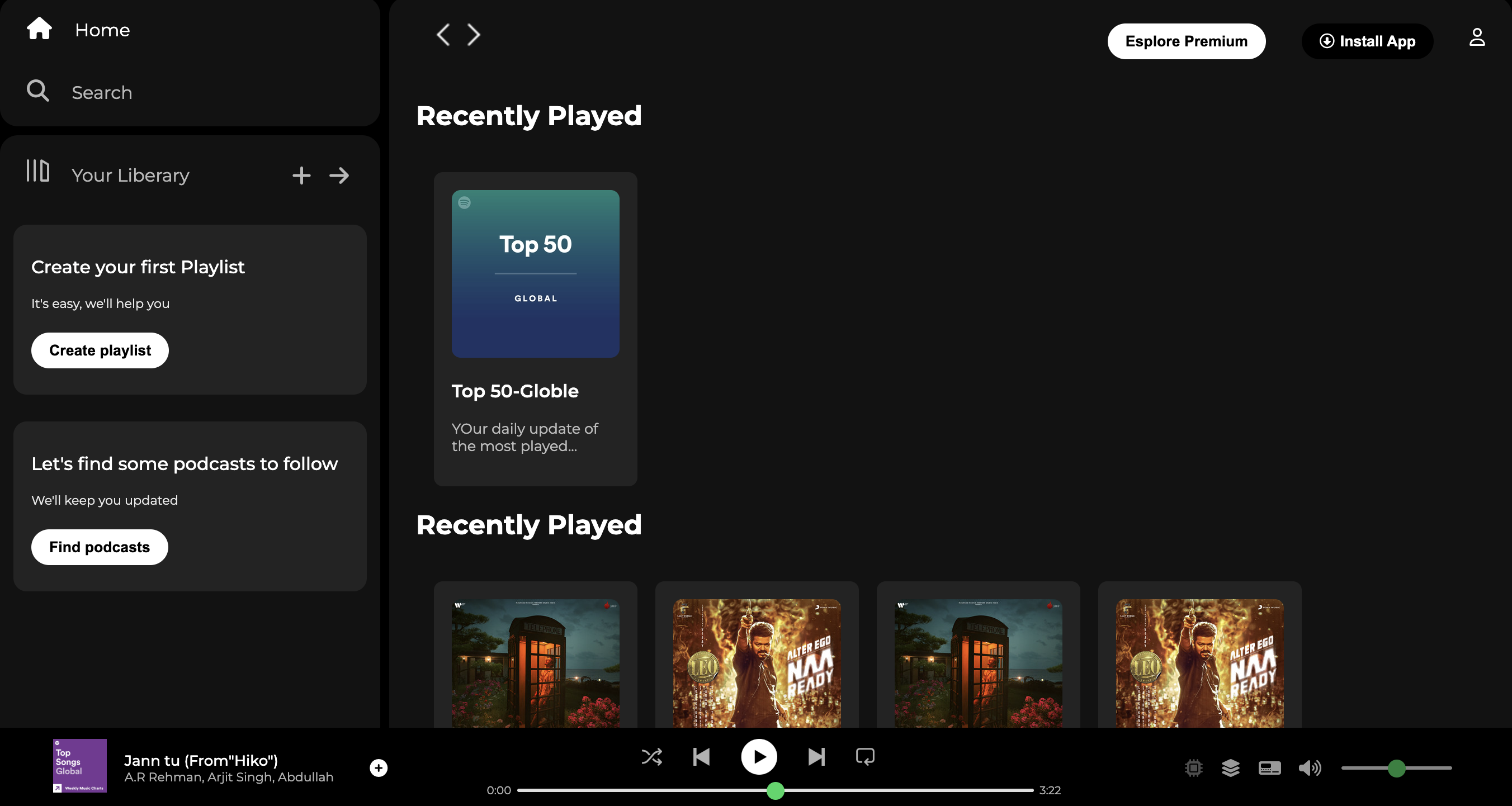Select the Home menu label
This screenshot has height=806, width=1512.
pos(102,30)
